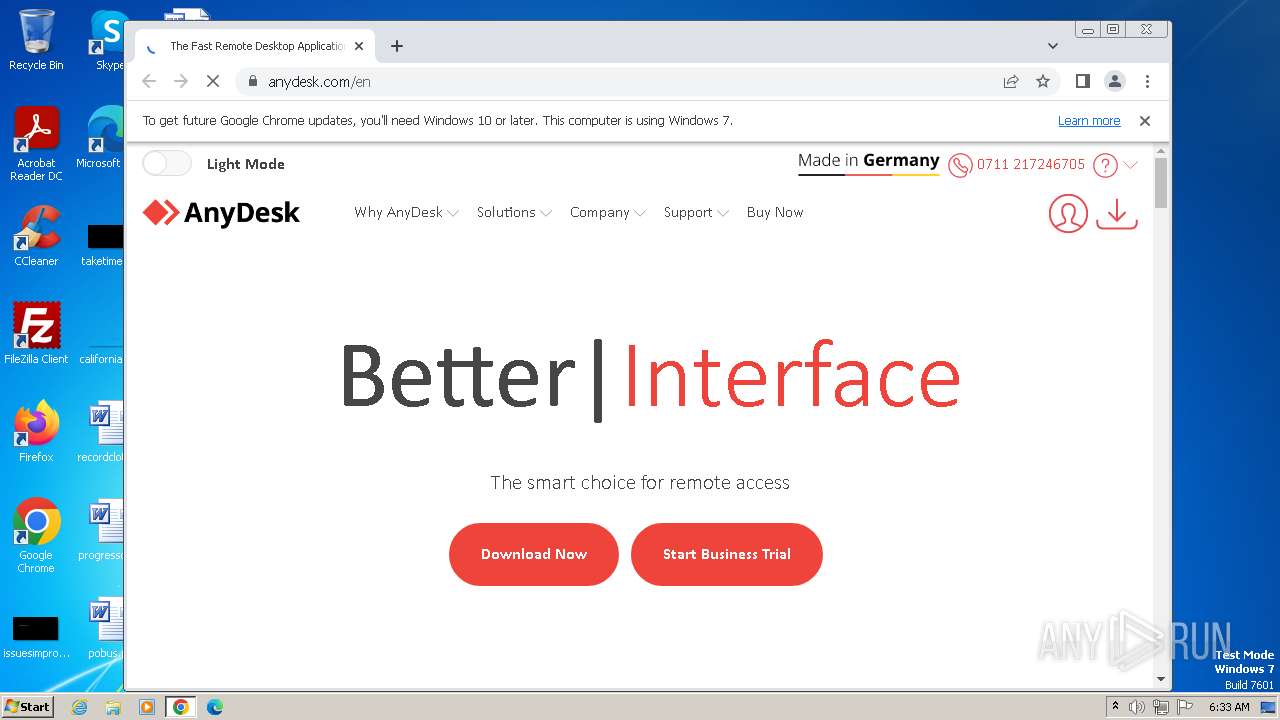Toggle the Chrome side panel
The width and height of the screenshot is (1280, 720).
tap(1083, 81)
